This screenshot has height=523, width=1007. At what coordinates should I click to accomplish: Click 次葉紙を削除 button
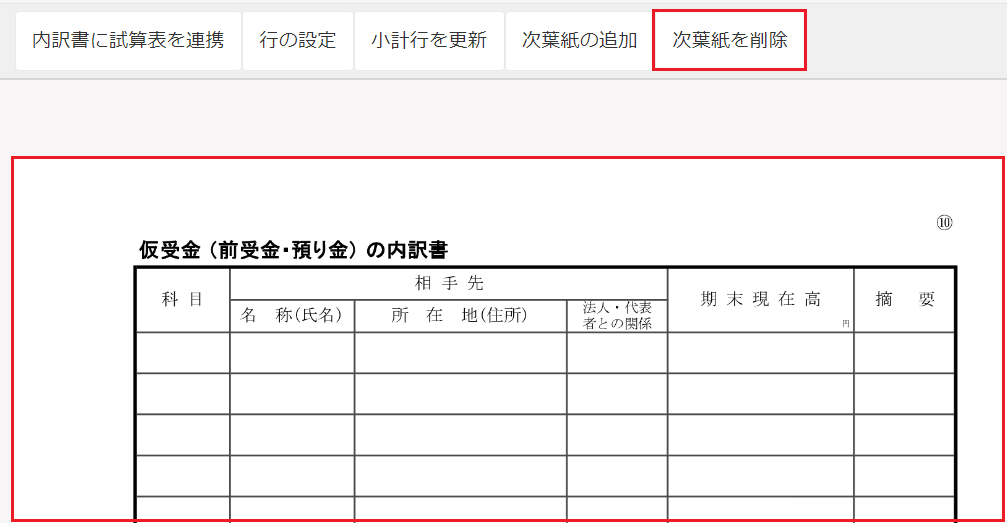730,40
